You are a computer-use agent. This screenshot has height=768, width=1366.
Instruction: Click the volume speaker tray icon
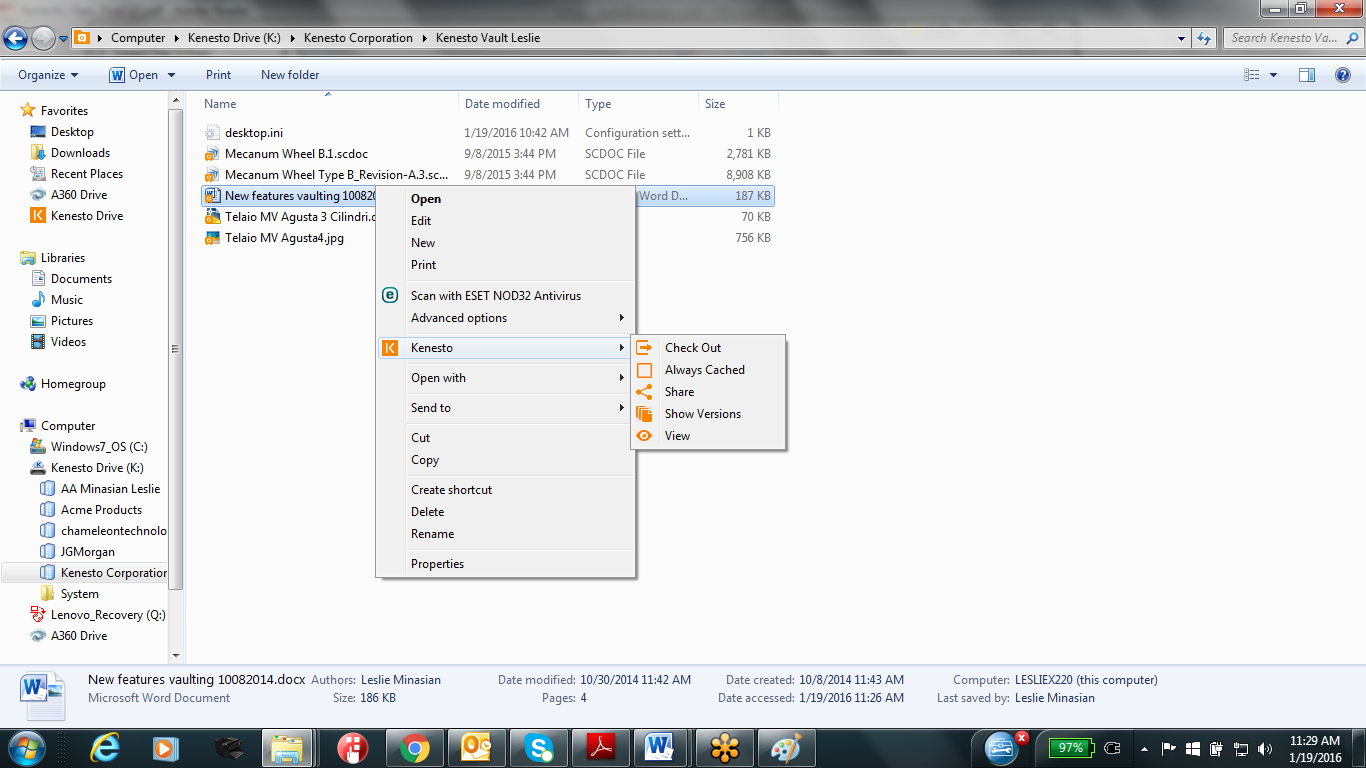(1265, 748)
